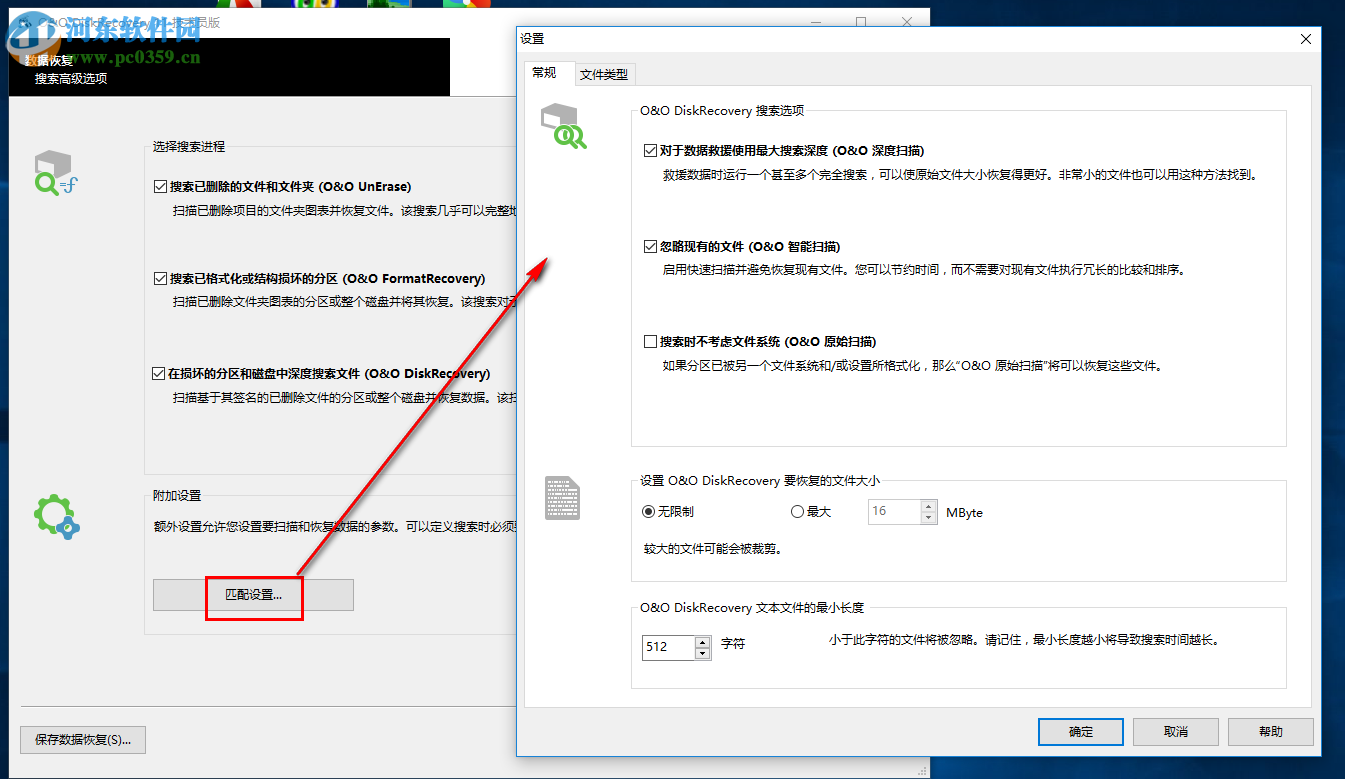Viewport: 1345px width, 779px height.
Task: Select the 常规 tab in settings dialog
Action: click(x=544, y=73)
